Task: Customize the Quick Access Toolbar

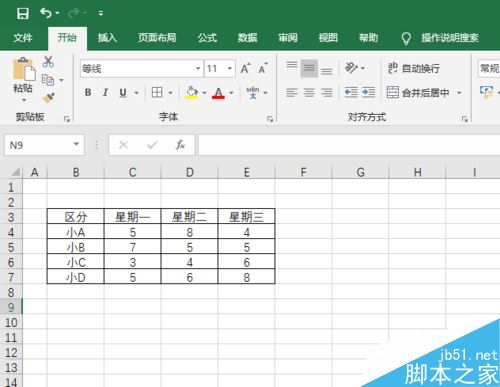Action: [101, 13]
